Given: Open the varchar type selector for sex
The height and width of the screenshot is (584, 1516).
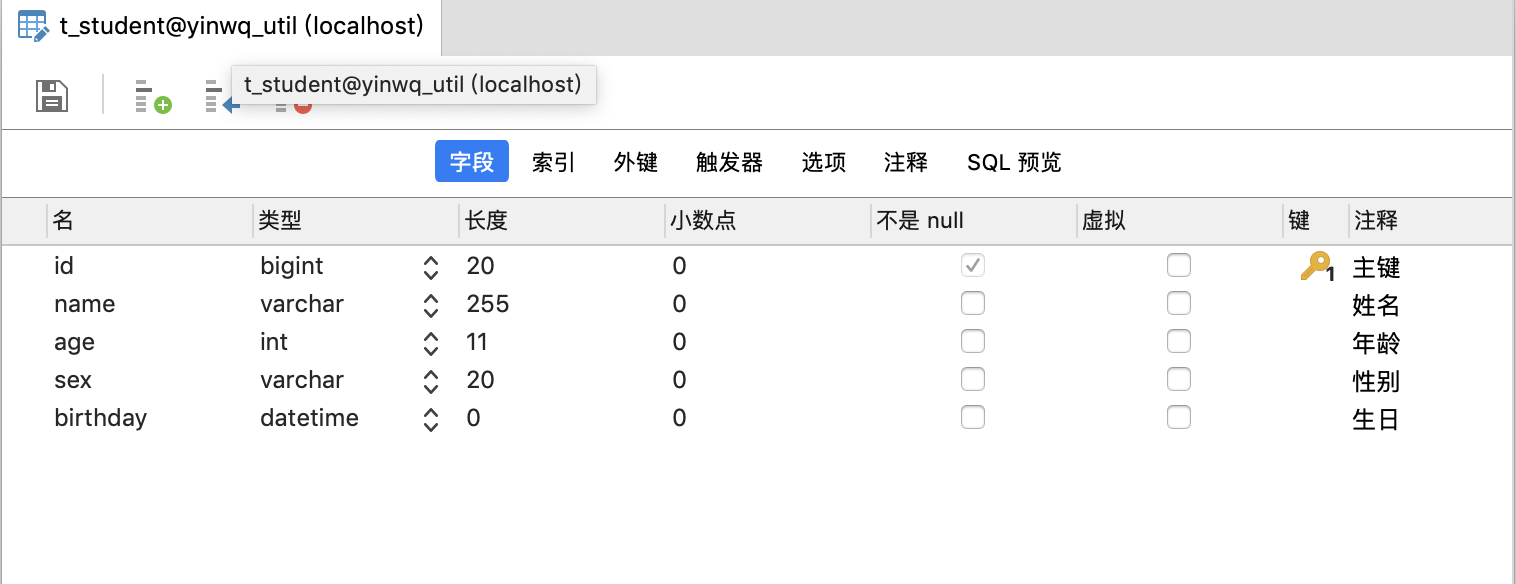Looking at the screenshot, I should [430, 380].
